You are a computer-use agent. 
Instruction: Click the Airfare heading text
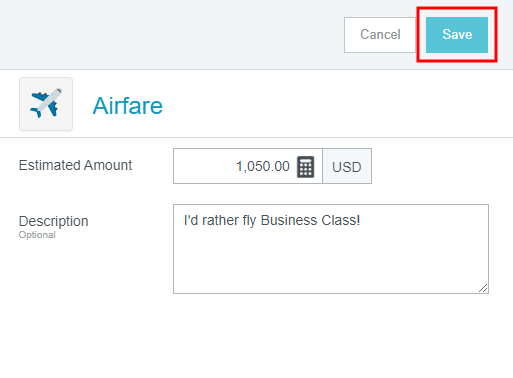tap(128, 106)
